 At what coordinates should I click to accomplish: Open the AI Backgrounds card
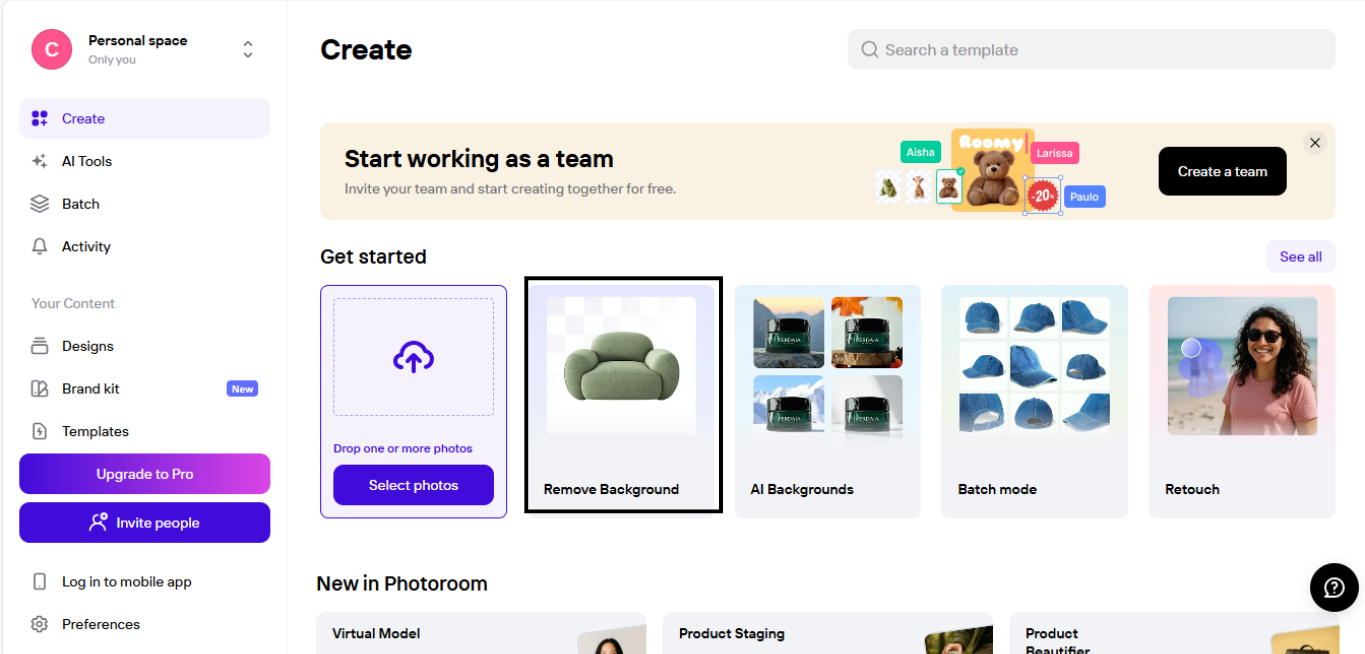(x=827, y=401)
